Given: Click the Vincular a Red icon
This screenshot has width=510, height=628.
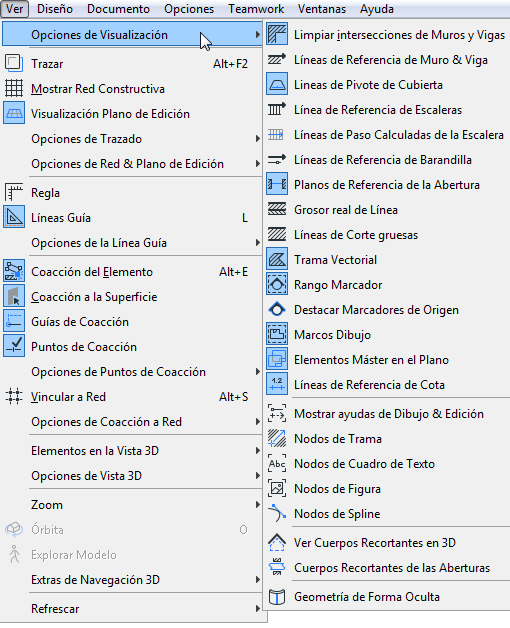Looking at the screenshot, I should 14,397.
